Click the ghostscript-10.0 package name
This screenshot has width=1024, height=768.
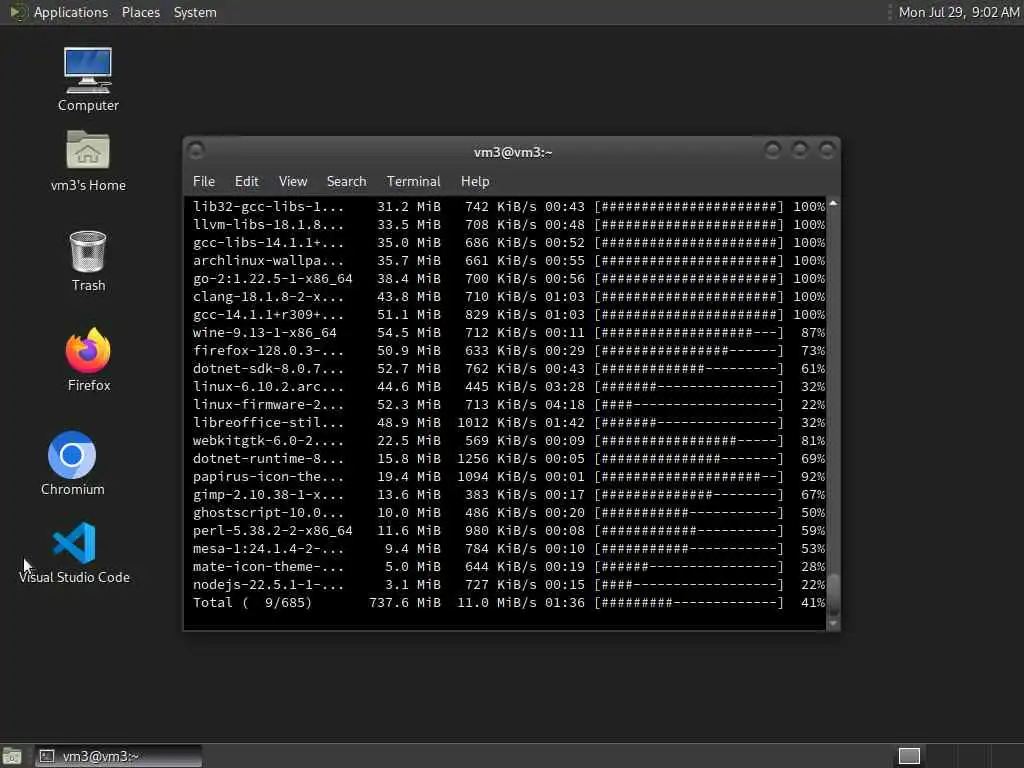point(268,513)
